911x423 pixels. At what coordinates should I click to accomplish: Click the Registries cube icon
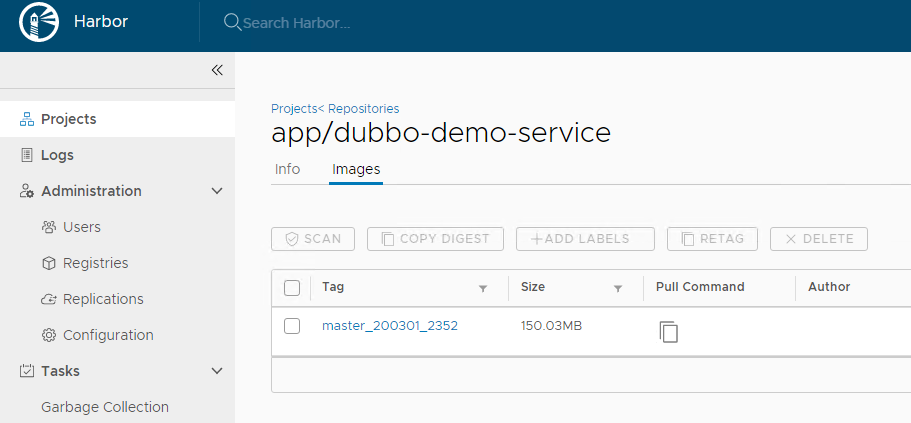[48, 263]
